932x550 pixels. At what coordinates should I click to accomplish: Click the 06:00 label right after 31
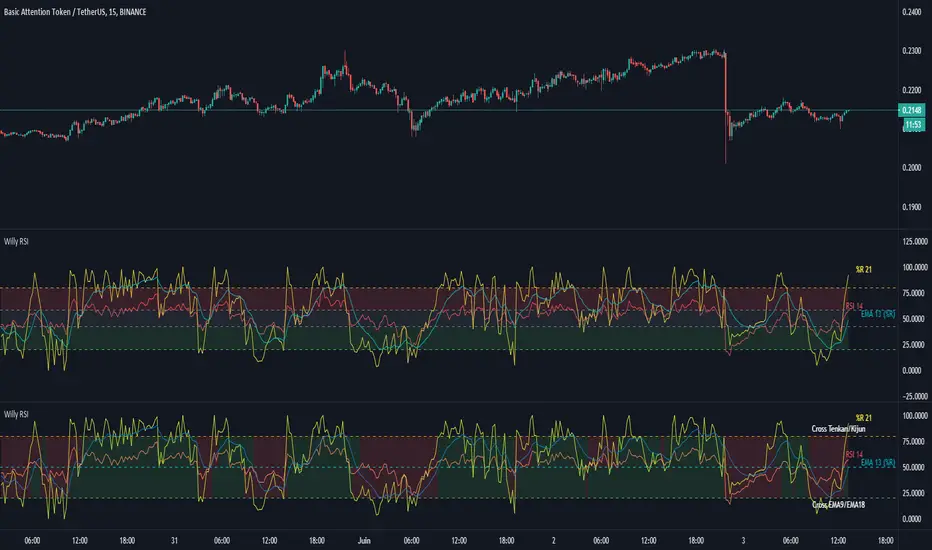pos(222,540)
